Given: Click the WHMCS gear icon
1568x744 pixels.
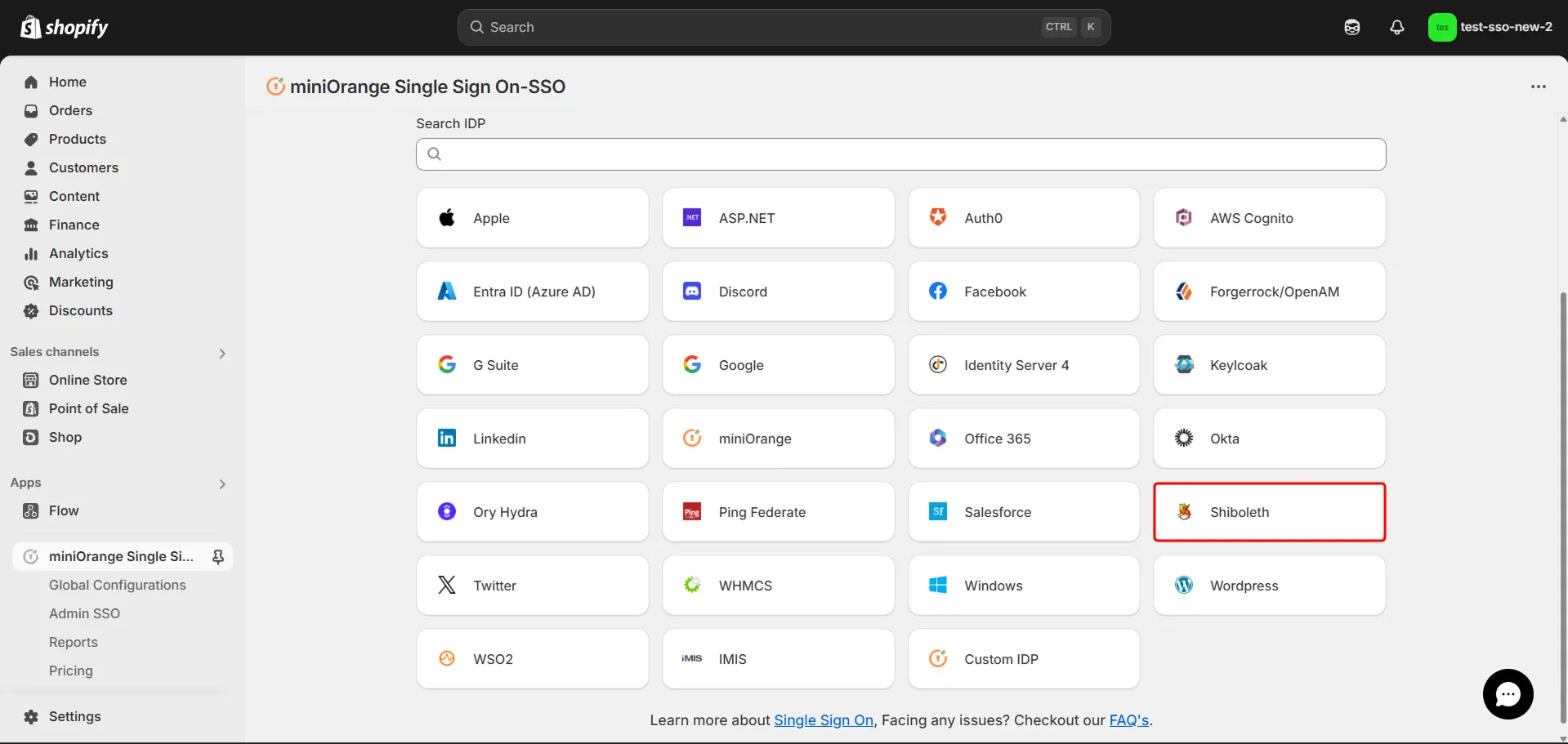Looking at the screenshot, I should pos(692,585).
